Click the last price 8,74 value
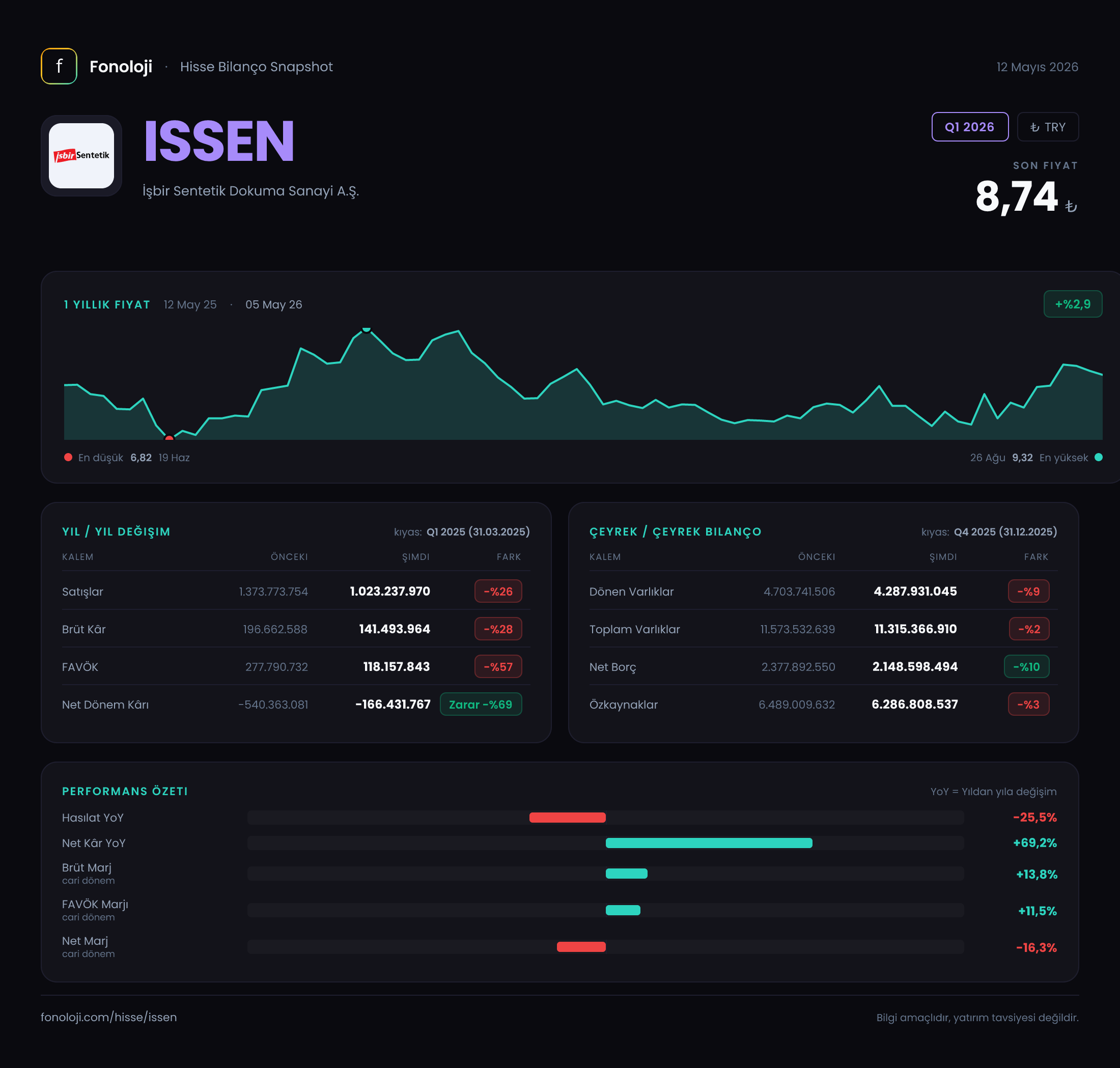This screenshot has height=1068, width=1120. (1016, 196)
